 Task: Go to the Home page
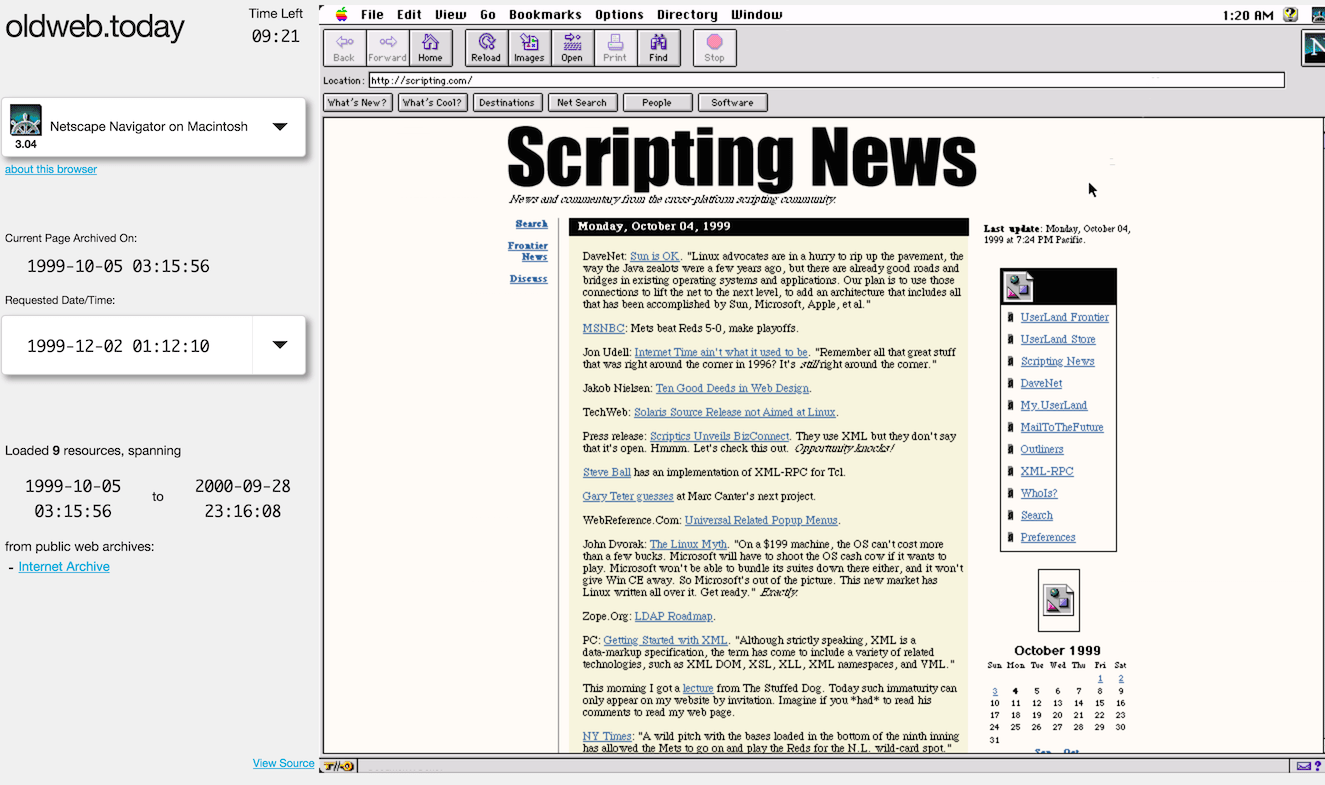click(x=430, y=47)
